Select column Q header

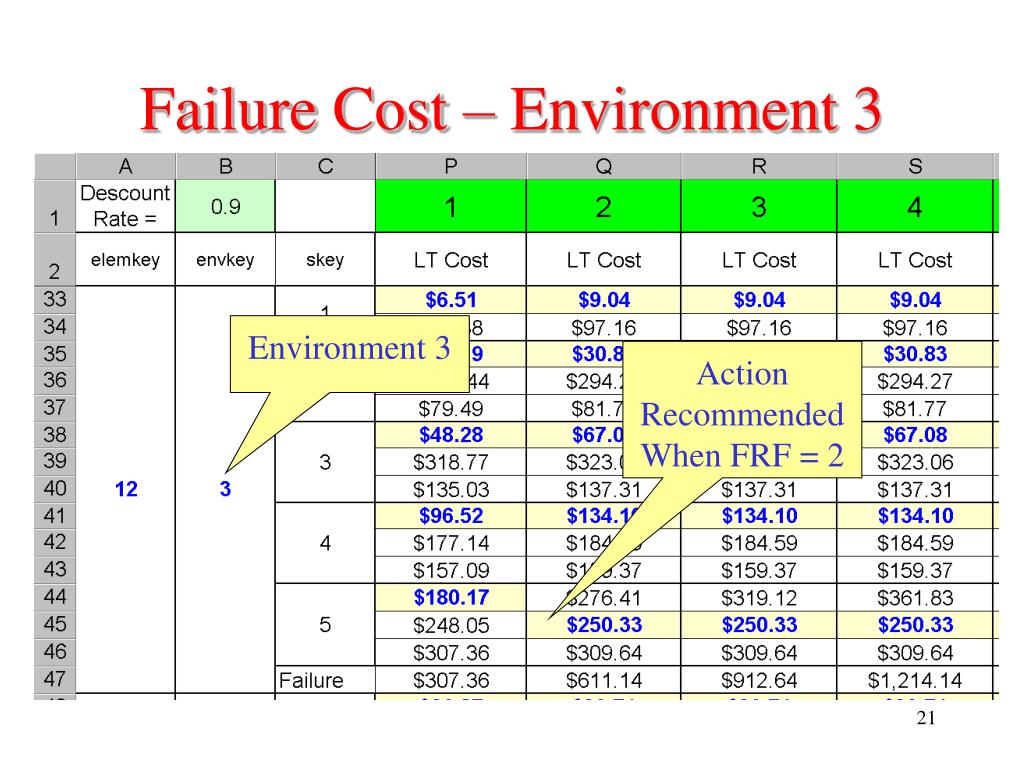[603, 167]
